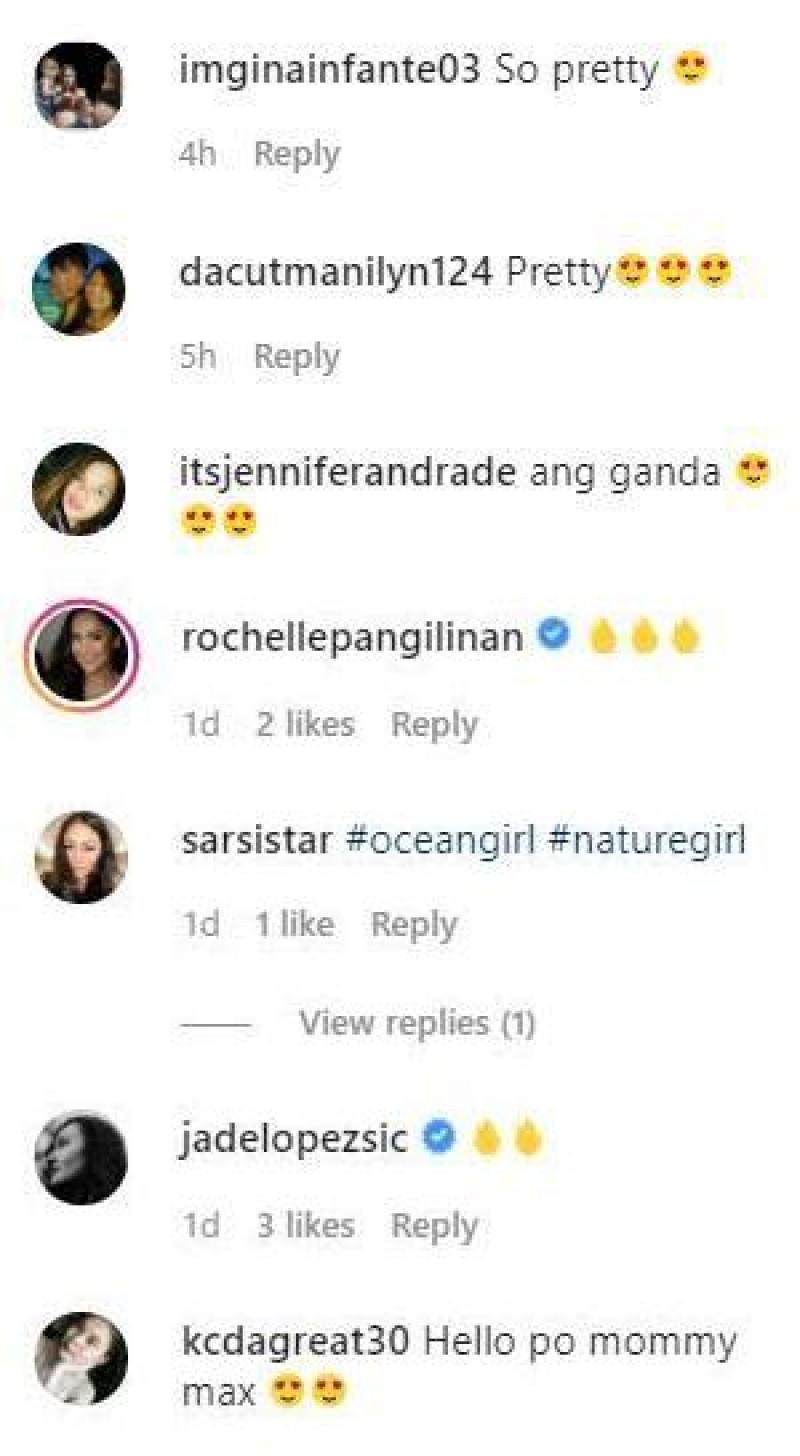
Task: Reply to jadelopezsic's comment
Action: click(x=433, y=1225)
